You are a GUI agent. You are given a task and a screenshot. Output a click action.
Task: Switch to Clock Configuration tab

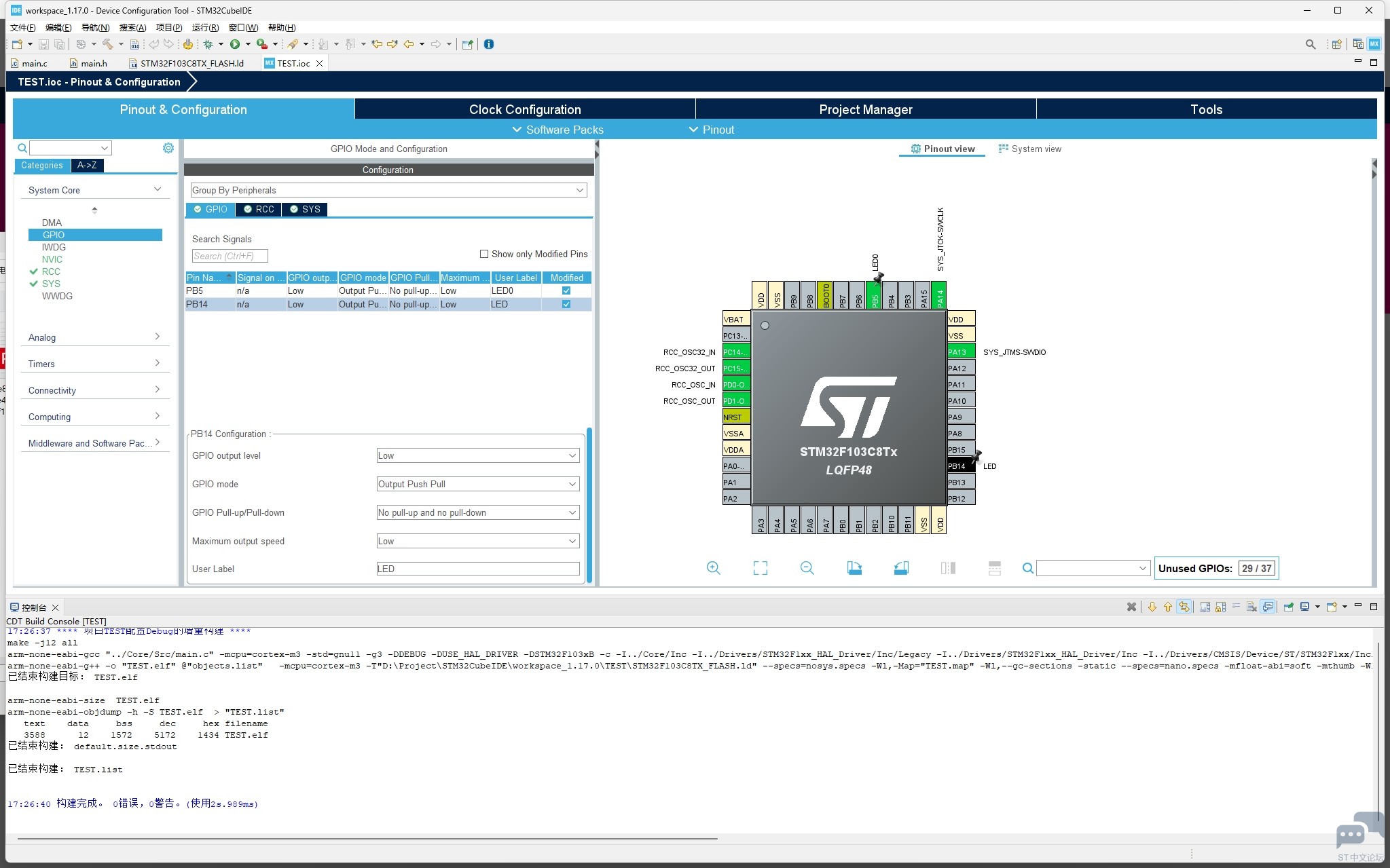[525, 109]
